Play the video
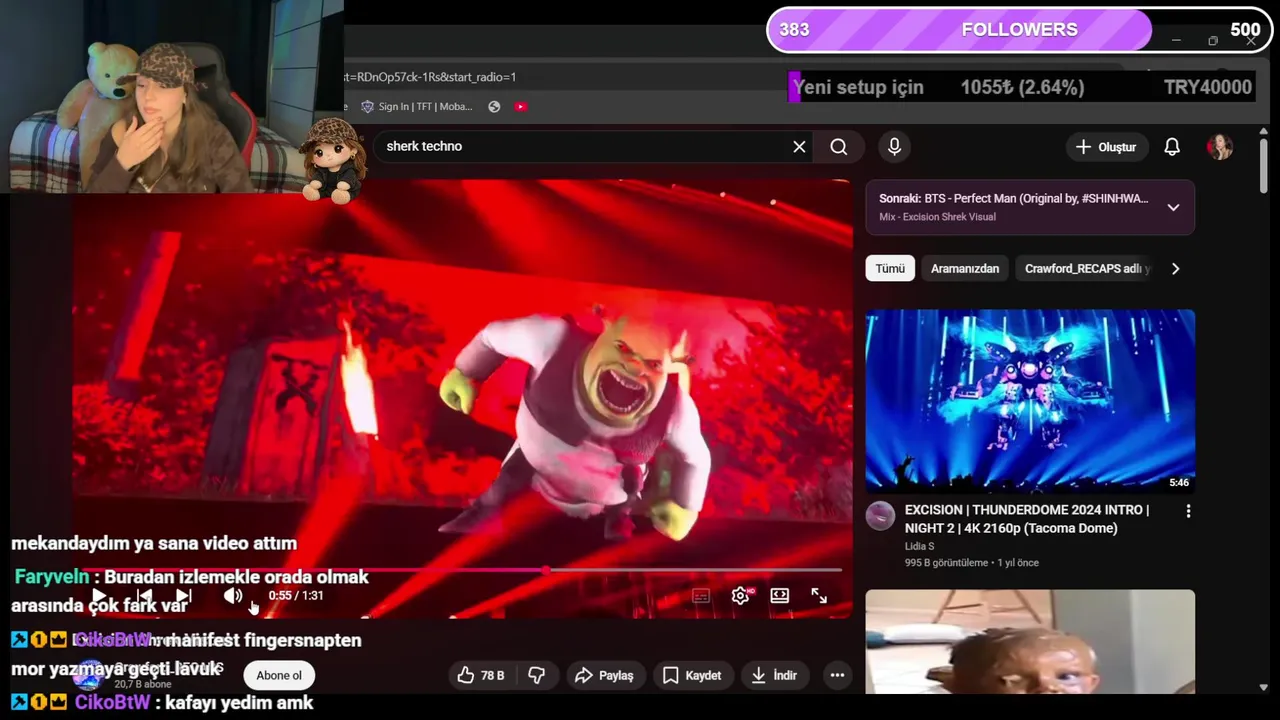 [x=99, y=596]
